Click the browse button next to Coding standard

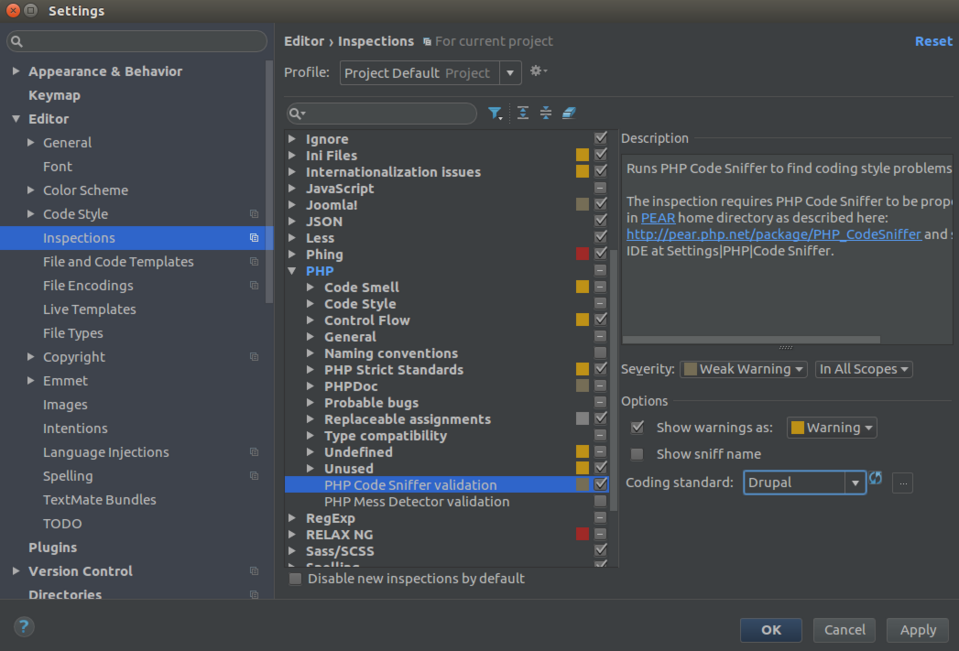coord(902,482)
